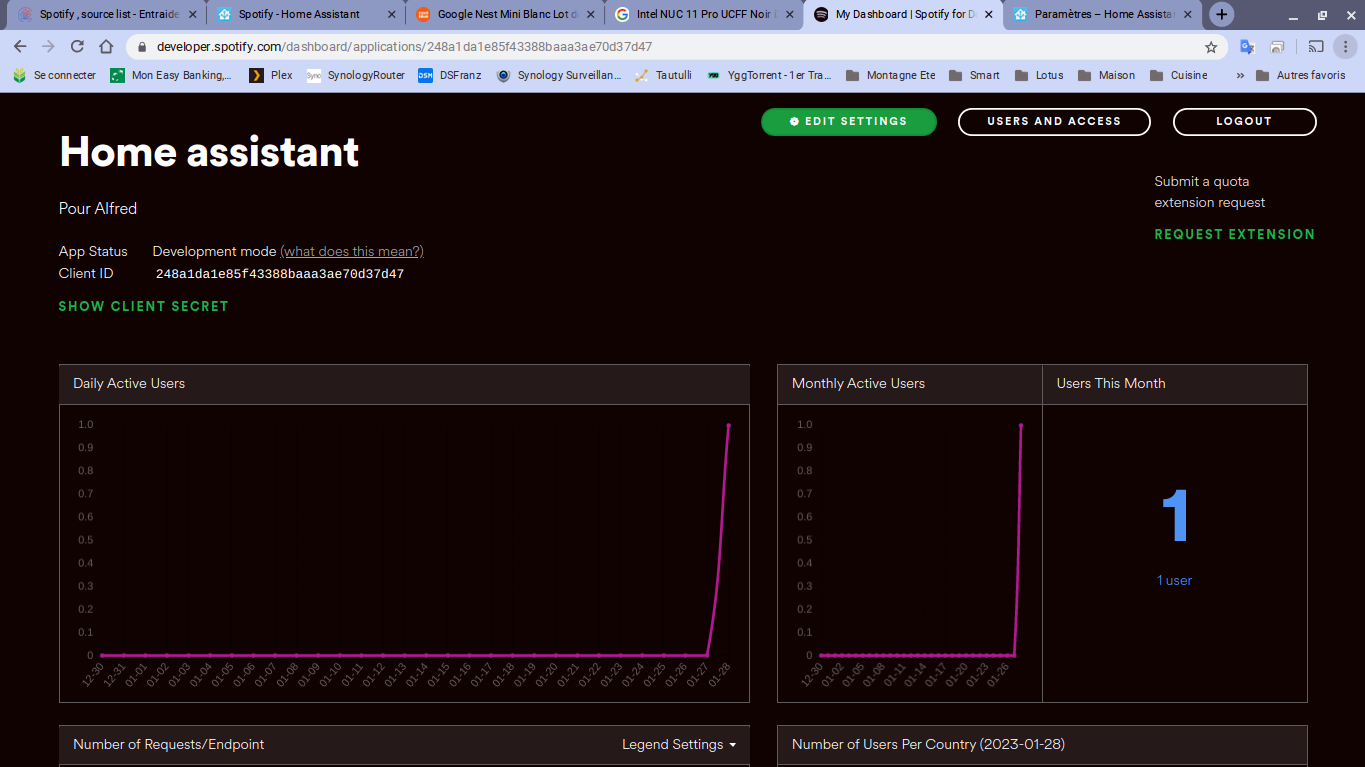Open the DSFranz bookmark
This screenshot has height=767, width=1365.
[450, 75]
